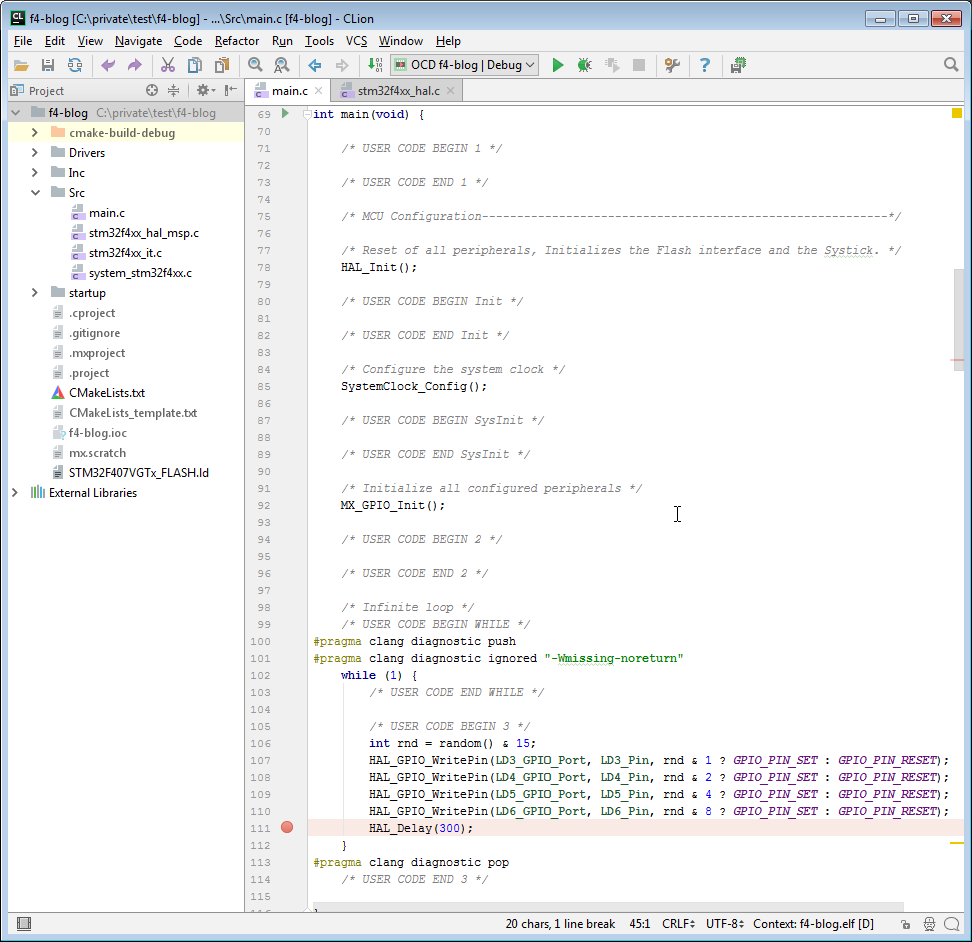
Task: Click UTF-8 encoding selector
Action: (x=724, y=924)
